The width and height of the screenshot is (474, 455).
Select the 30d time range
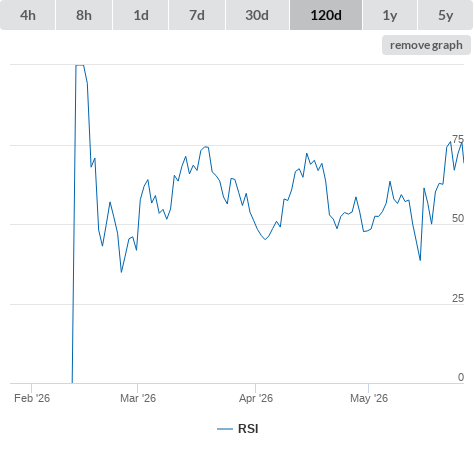pos(257,15)
